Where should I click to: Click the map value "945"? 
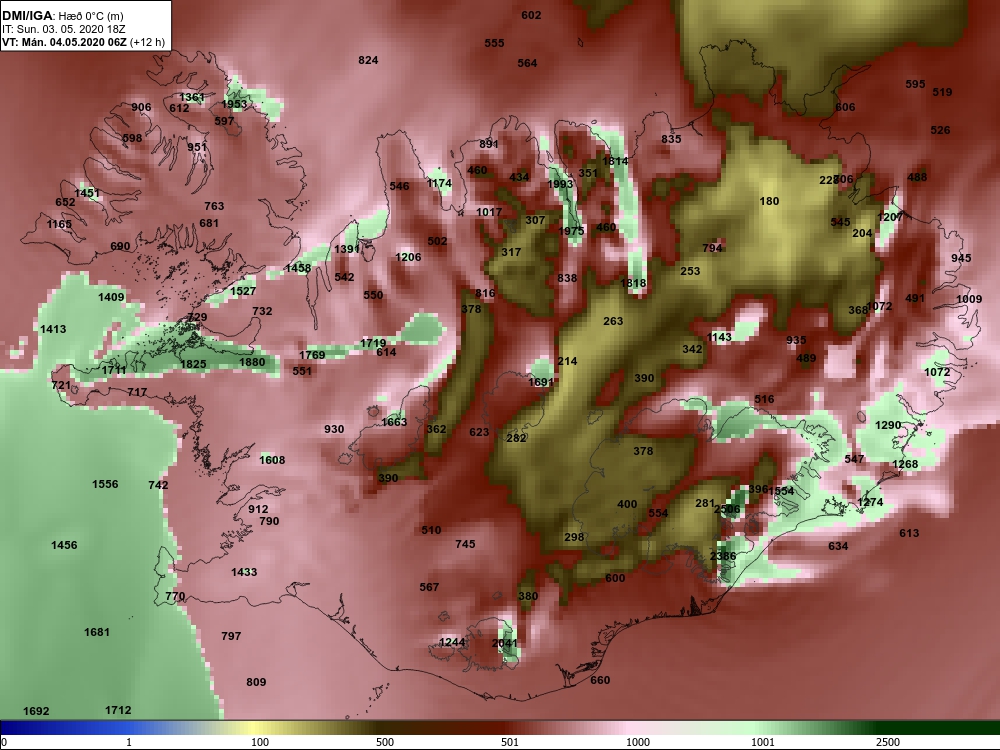coord(961,258)
